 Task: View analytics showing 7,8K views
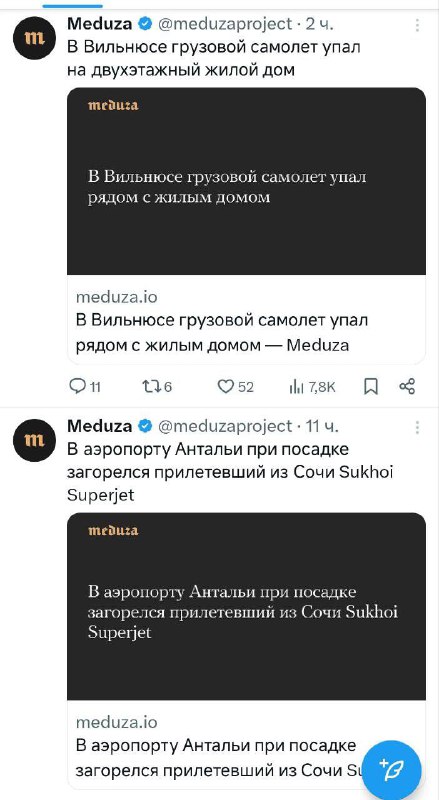click(x=312, y=387)
